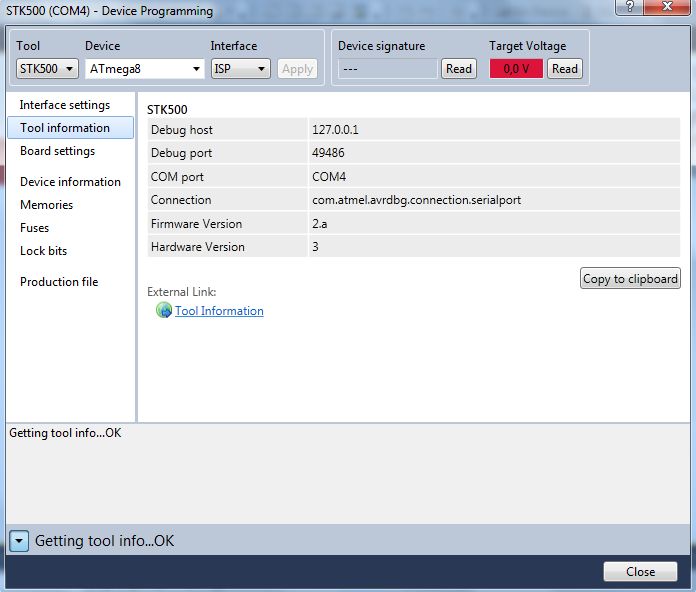Click the Getting tool info...OK log line
Screen dimensions: 696x592
click(65, 433)
